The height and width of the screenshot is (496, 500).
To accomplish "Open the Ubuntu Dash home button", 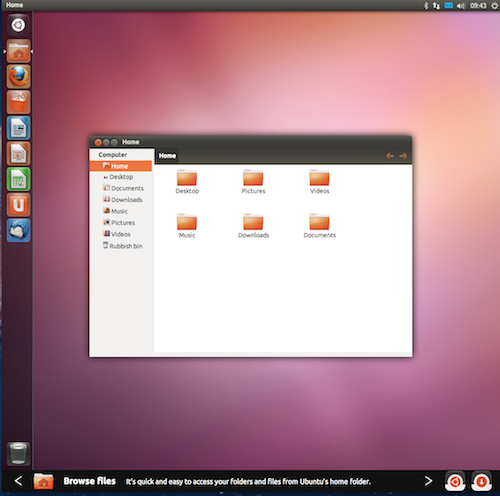I will pos(18,25).
